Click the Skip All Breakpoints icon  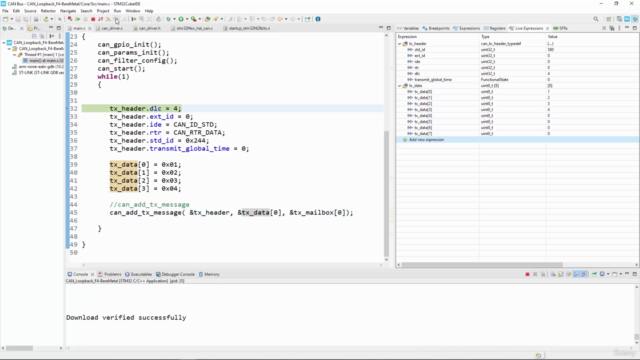60,19
